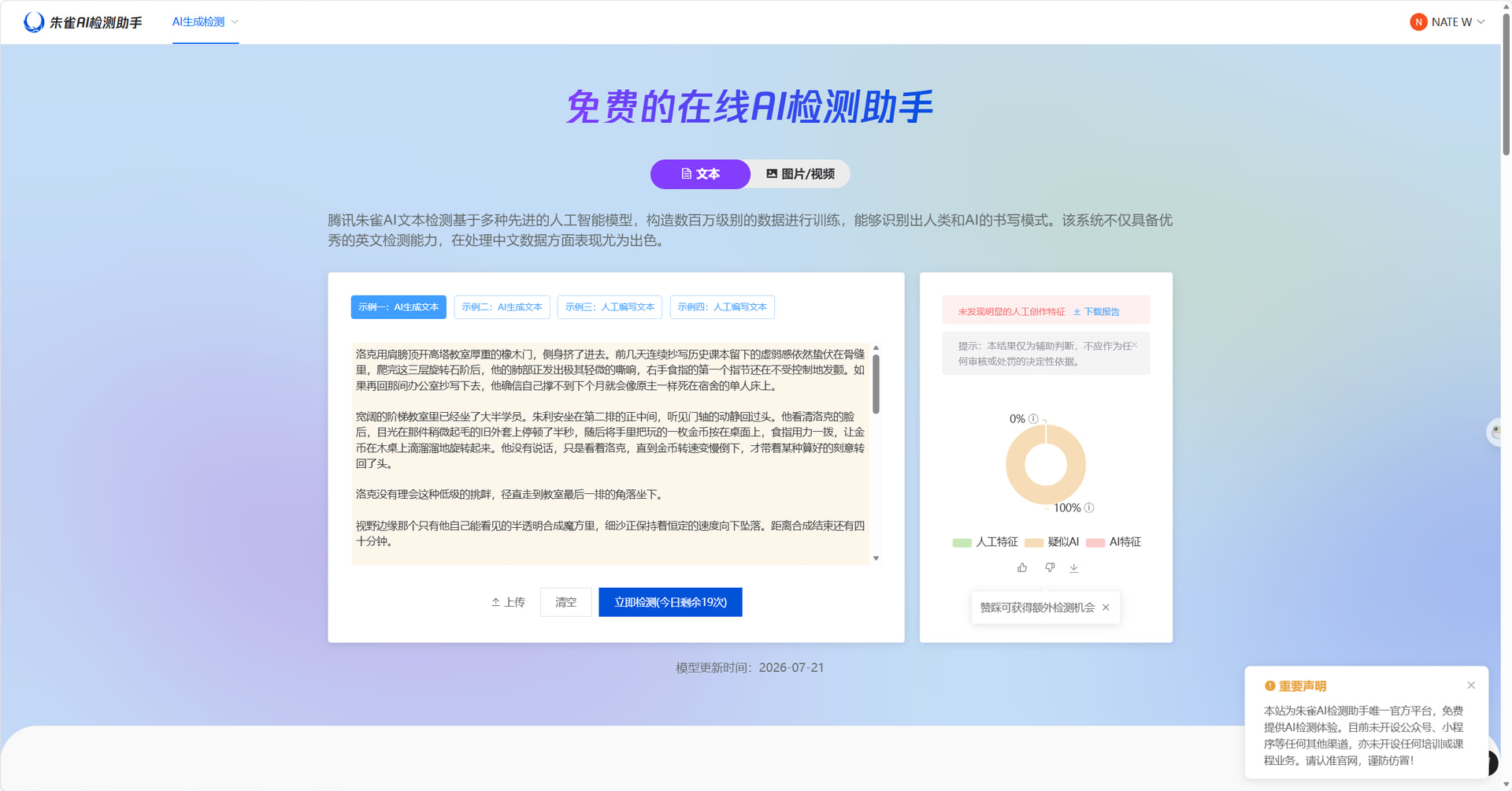Click the thumbs-up icon under the chart

point(1022,567)
